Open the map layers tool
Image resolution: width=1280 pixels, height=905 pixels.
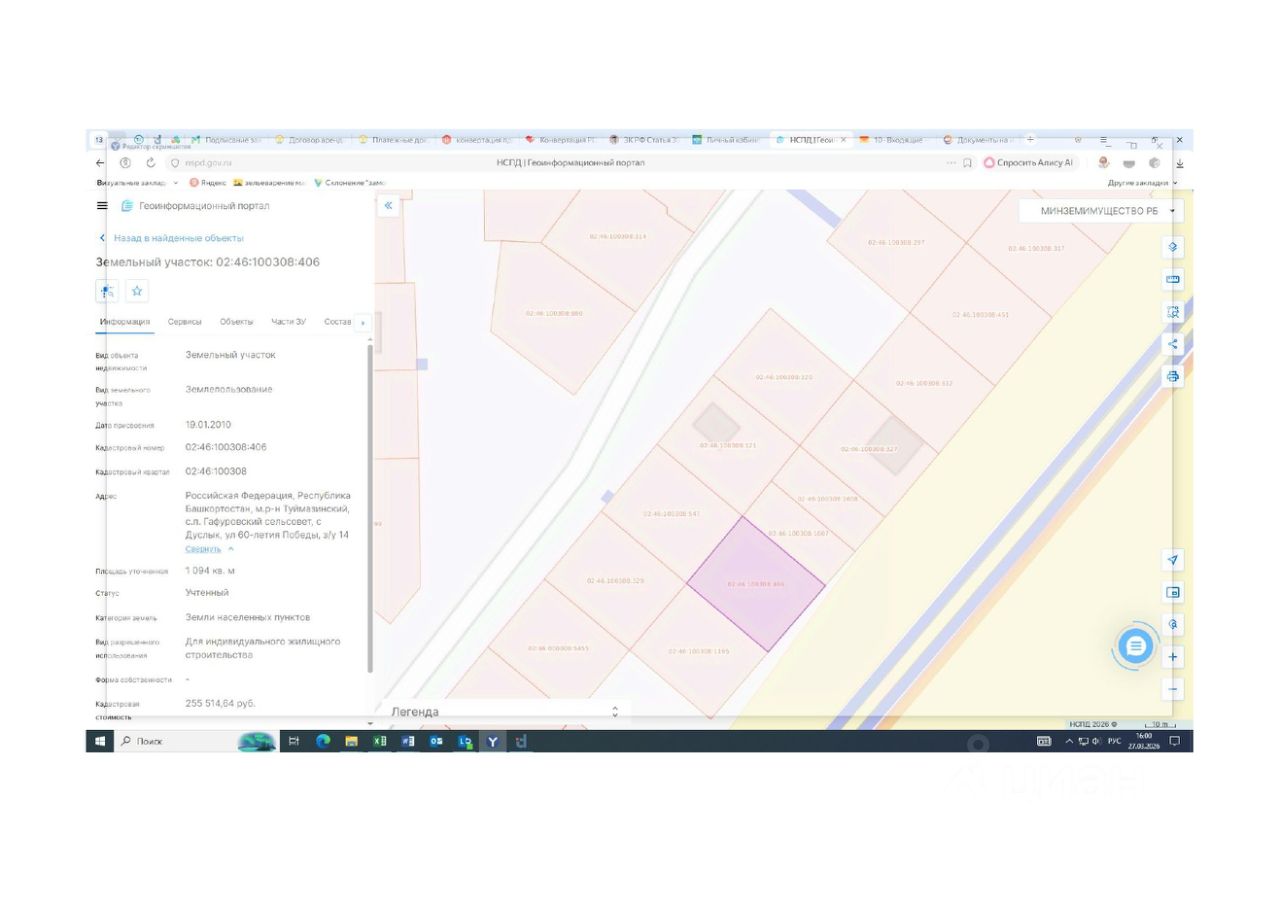click(x=1173, y=247)
